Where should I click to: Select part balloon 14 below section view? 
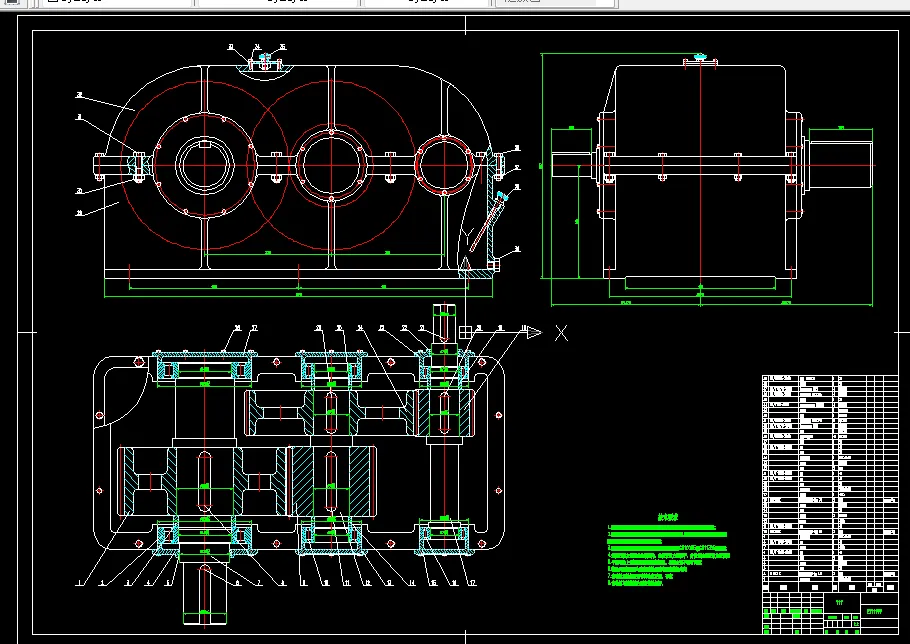pyautogui.click(x=411, y=583)
